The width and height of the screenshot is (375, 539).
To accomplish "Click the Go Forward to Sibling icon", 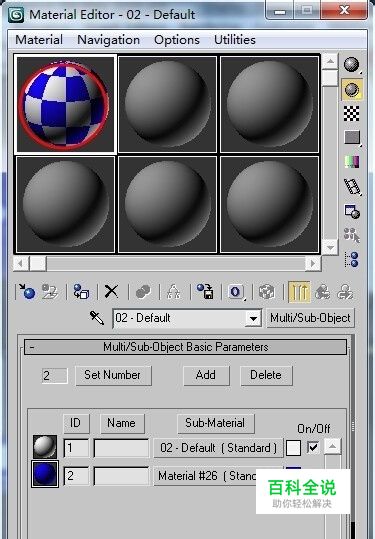I will 345,292.
